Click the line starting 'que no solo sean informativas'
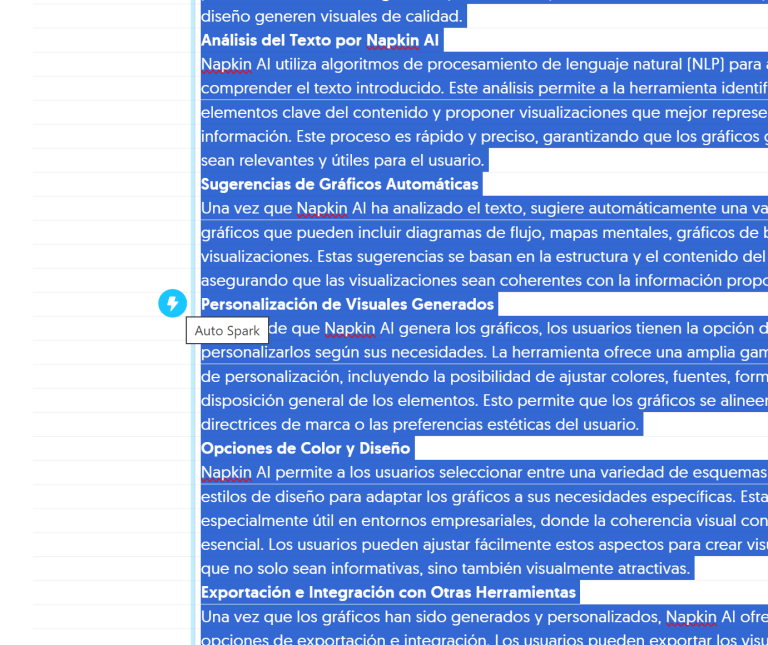768x645 pixels. (445, 568)
